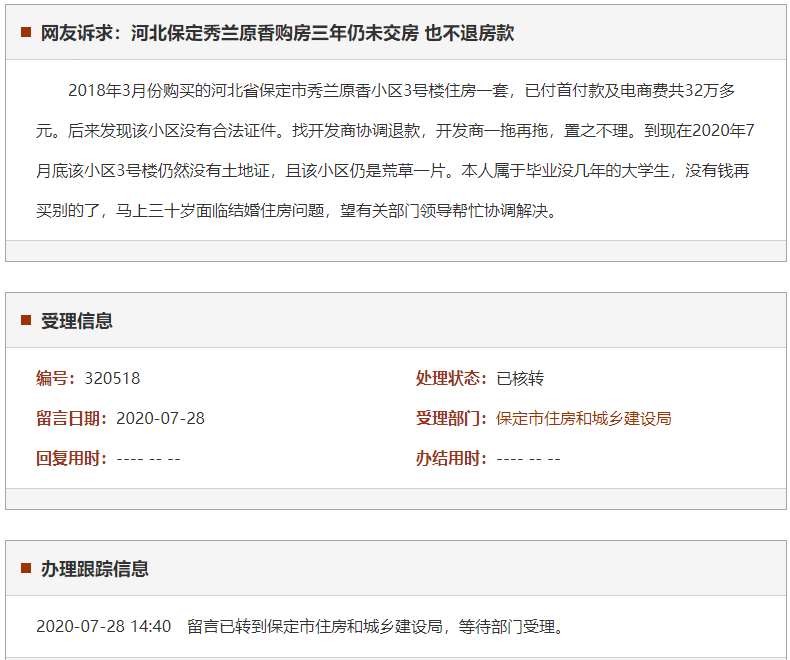Image resolution: width=790 pixels, height=660 pixels.
Task: Click the complaint number 320518
Action: [x=112, y=378]
